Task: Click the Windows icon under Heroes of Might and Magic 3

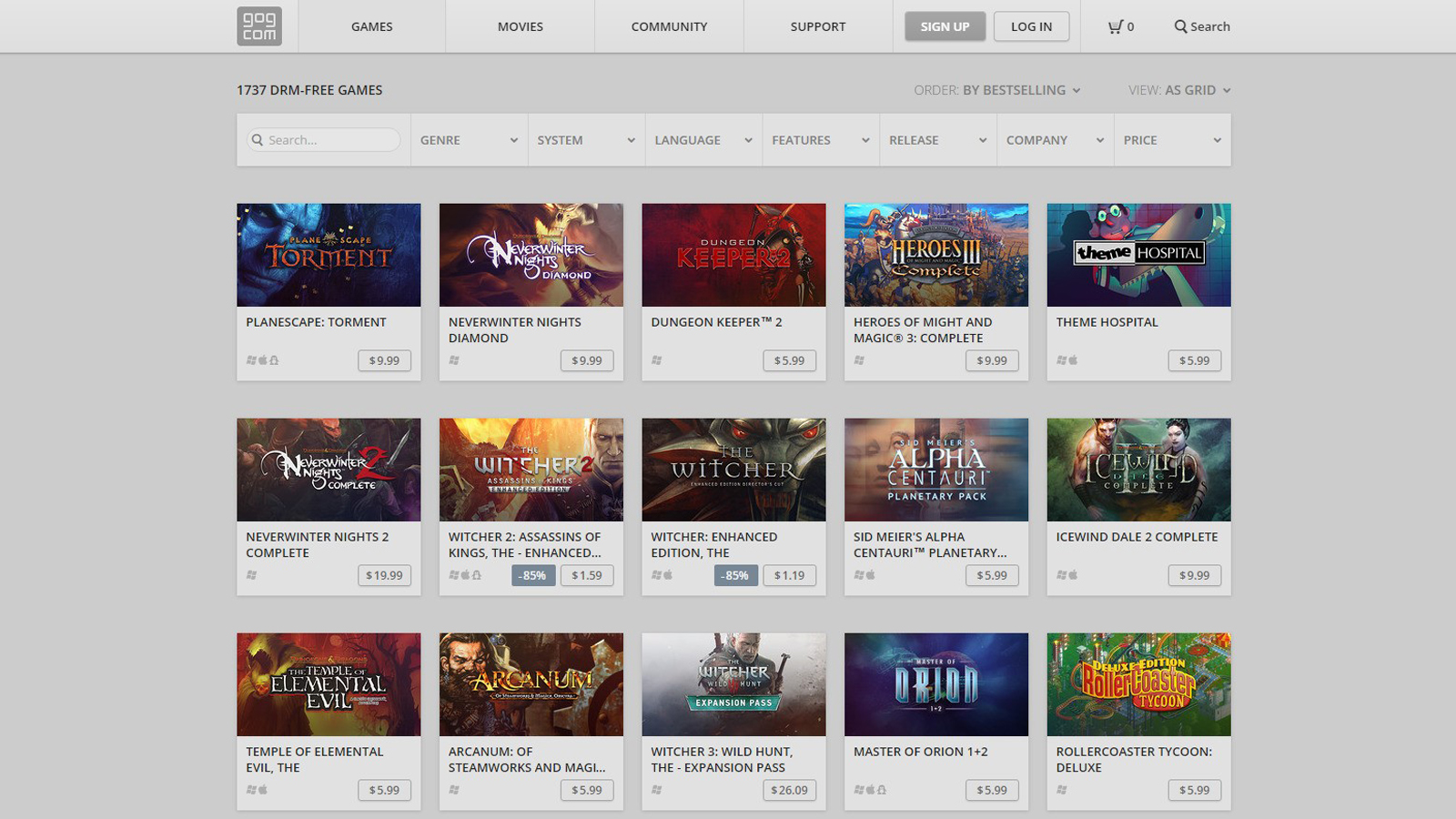Action: [859, 360]
